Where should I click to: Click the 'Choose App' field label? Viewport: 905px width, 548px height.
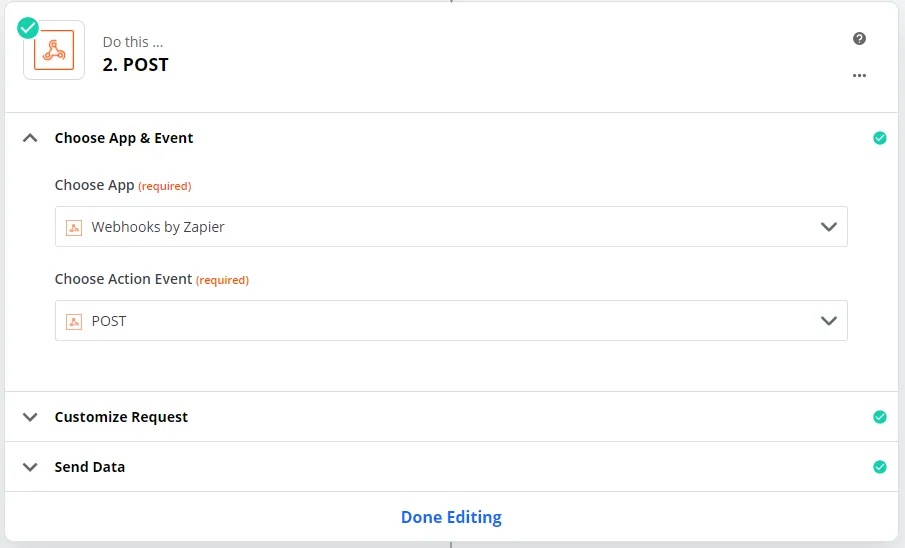(95, 185)
